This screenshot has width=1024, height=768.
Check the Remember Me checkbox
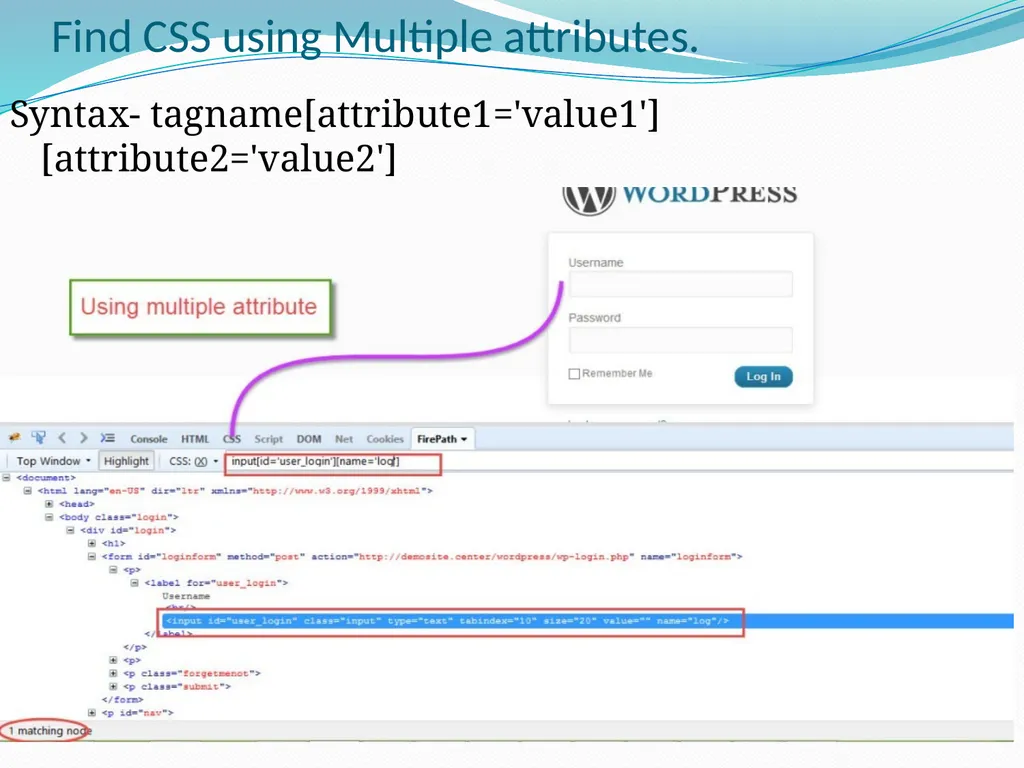click(574, 374)
